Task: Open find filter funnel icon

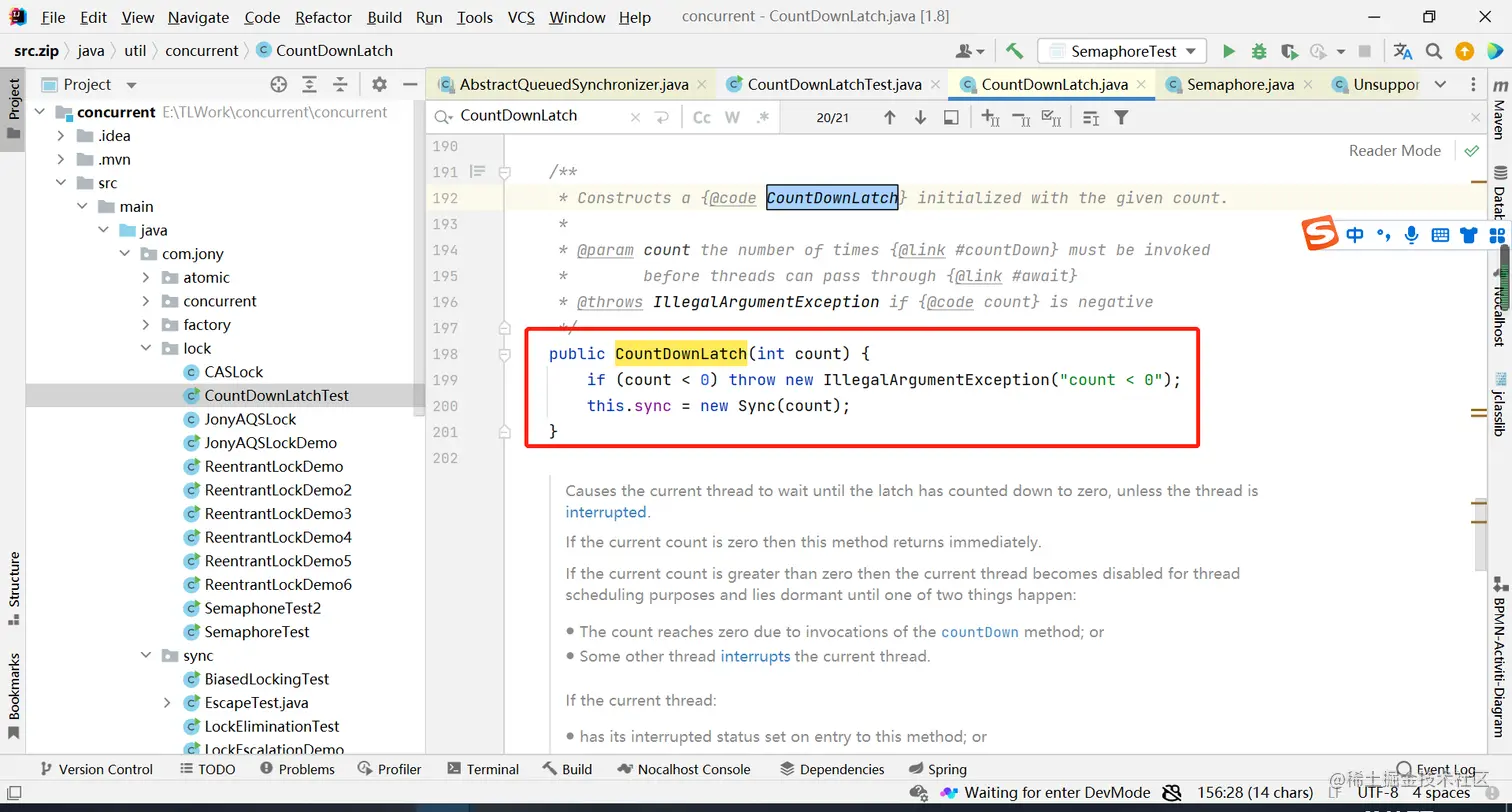Action: (x=1121, y=118)
